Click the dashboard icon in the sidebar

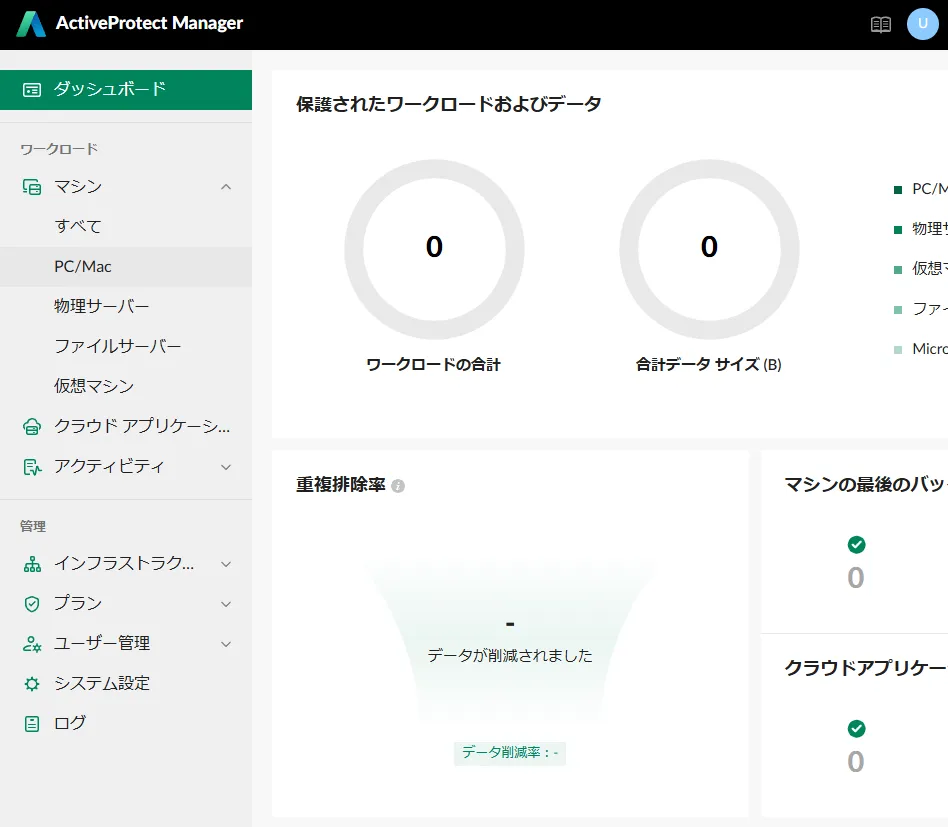click(x=31, y=90)
